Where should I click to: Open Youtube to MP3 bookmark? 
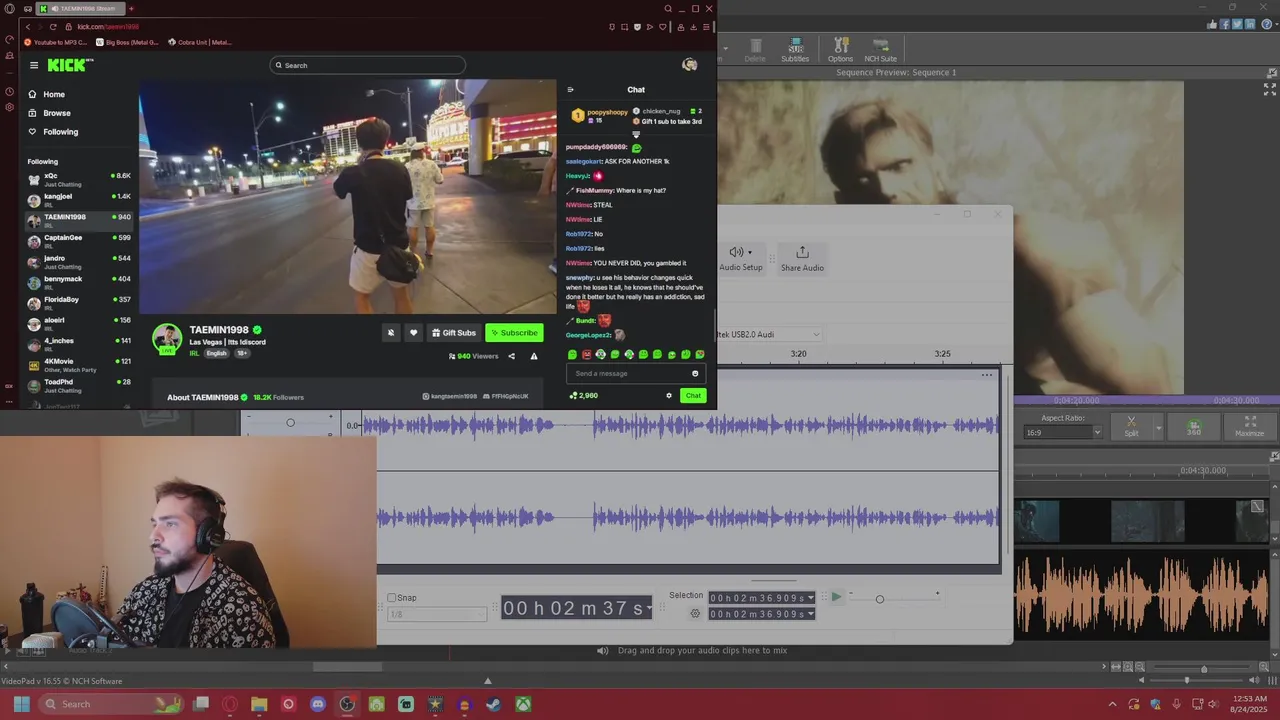[x=56, y=42]
